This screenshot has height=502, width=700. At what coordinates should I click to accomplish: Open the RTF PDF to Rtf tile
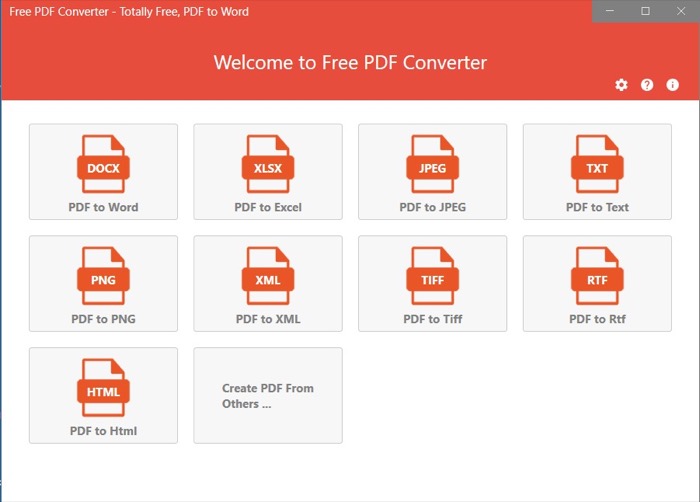(597, 284)
